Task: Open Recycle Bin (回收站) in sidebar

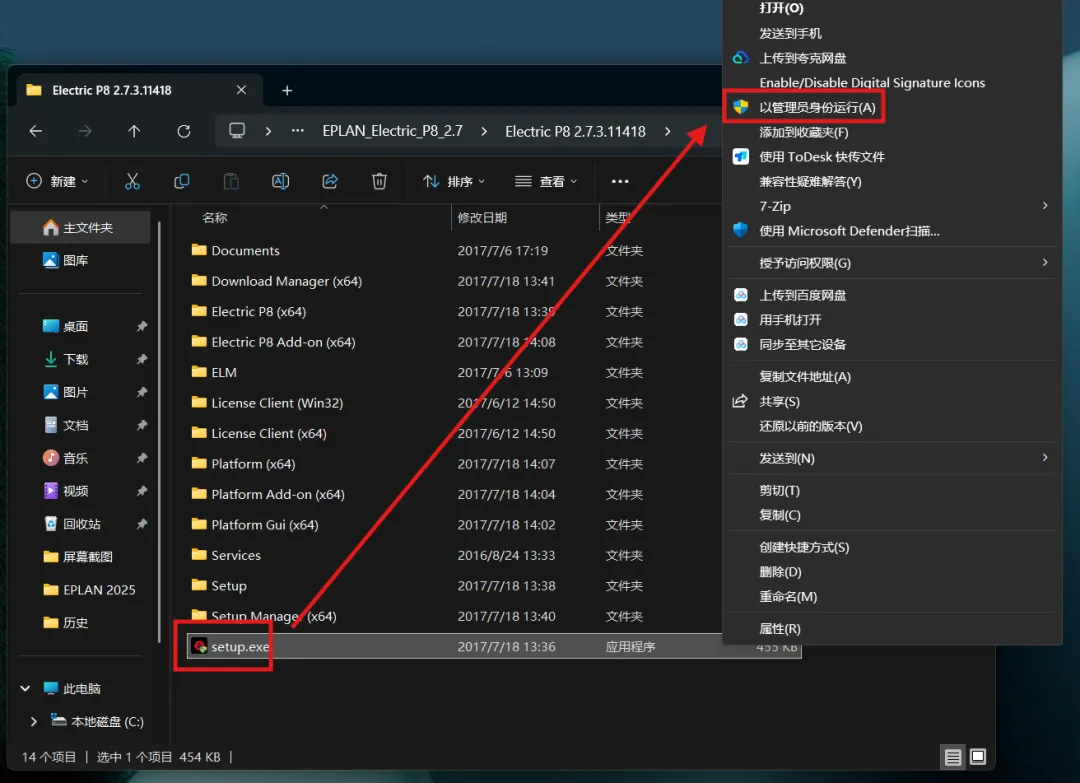Action: click(81, 524)
